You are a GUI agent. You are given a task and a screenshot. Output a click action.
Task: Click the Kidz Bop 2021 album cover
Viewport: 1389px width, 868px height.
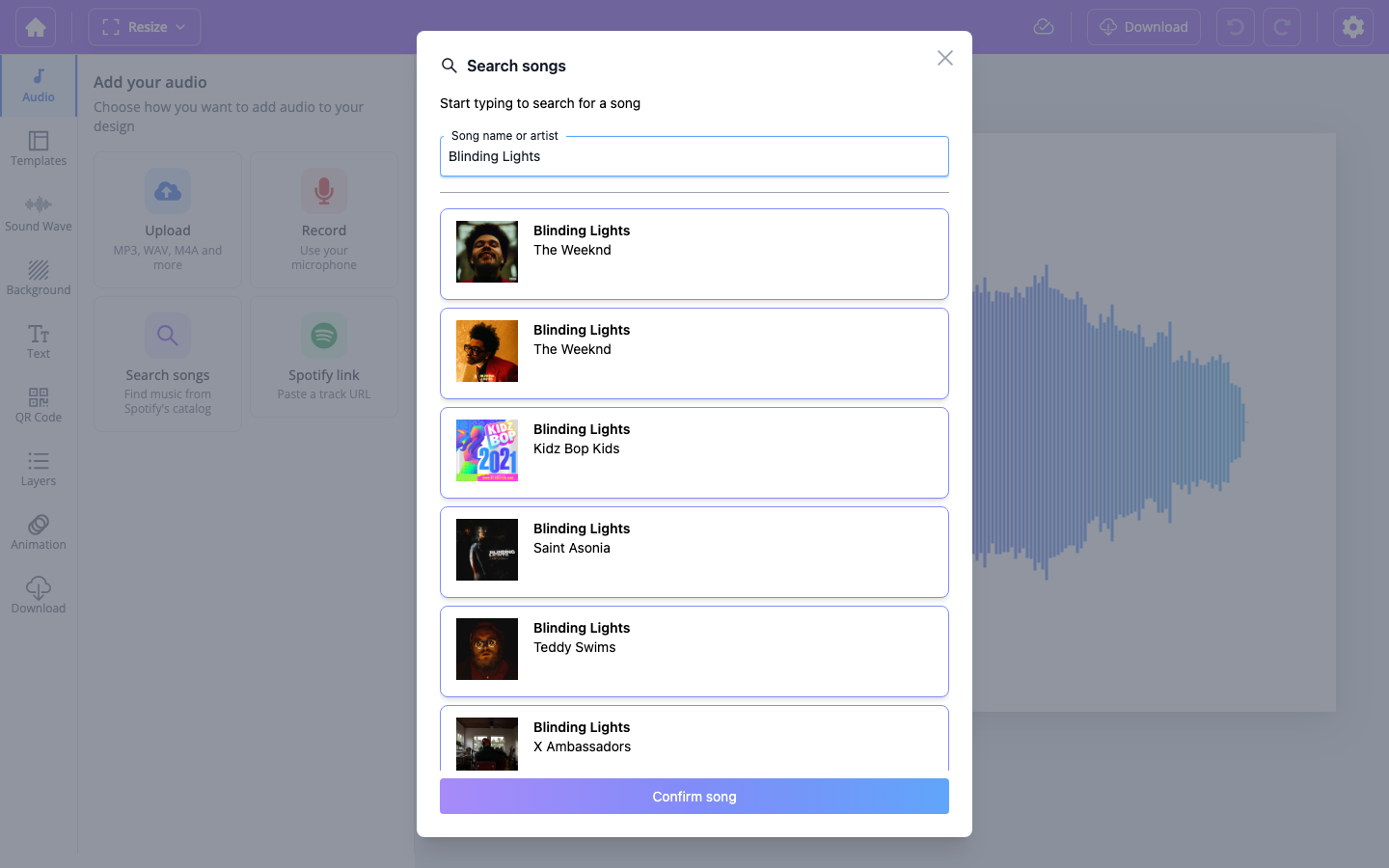pyautogui.click(x=487, y=450)
